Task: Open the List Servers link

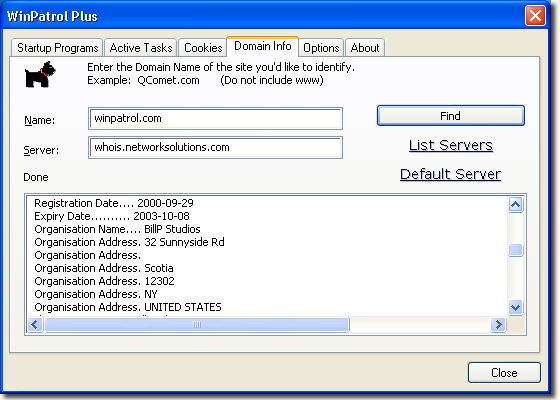Action: point(451,145)
